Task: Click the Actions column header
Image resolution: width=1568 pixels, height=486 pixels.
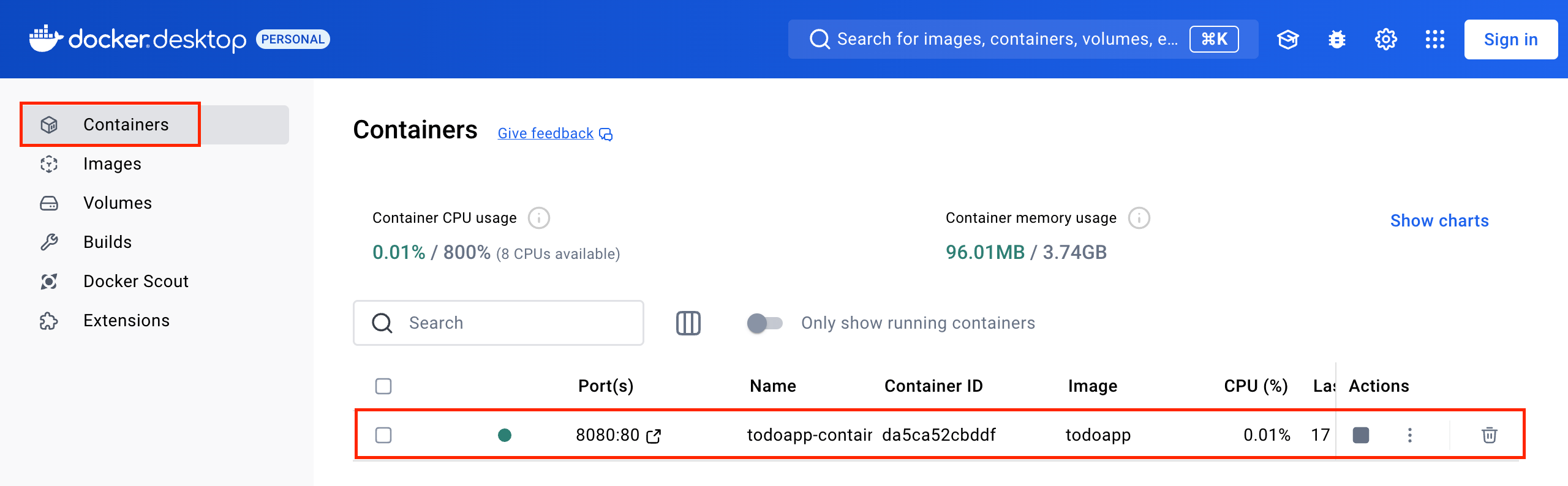Action: click(x=1379, y=386)
